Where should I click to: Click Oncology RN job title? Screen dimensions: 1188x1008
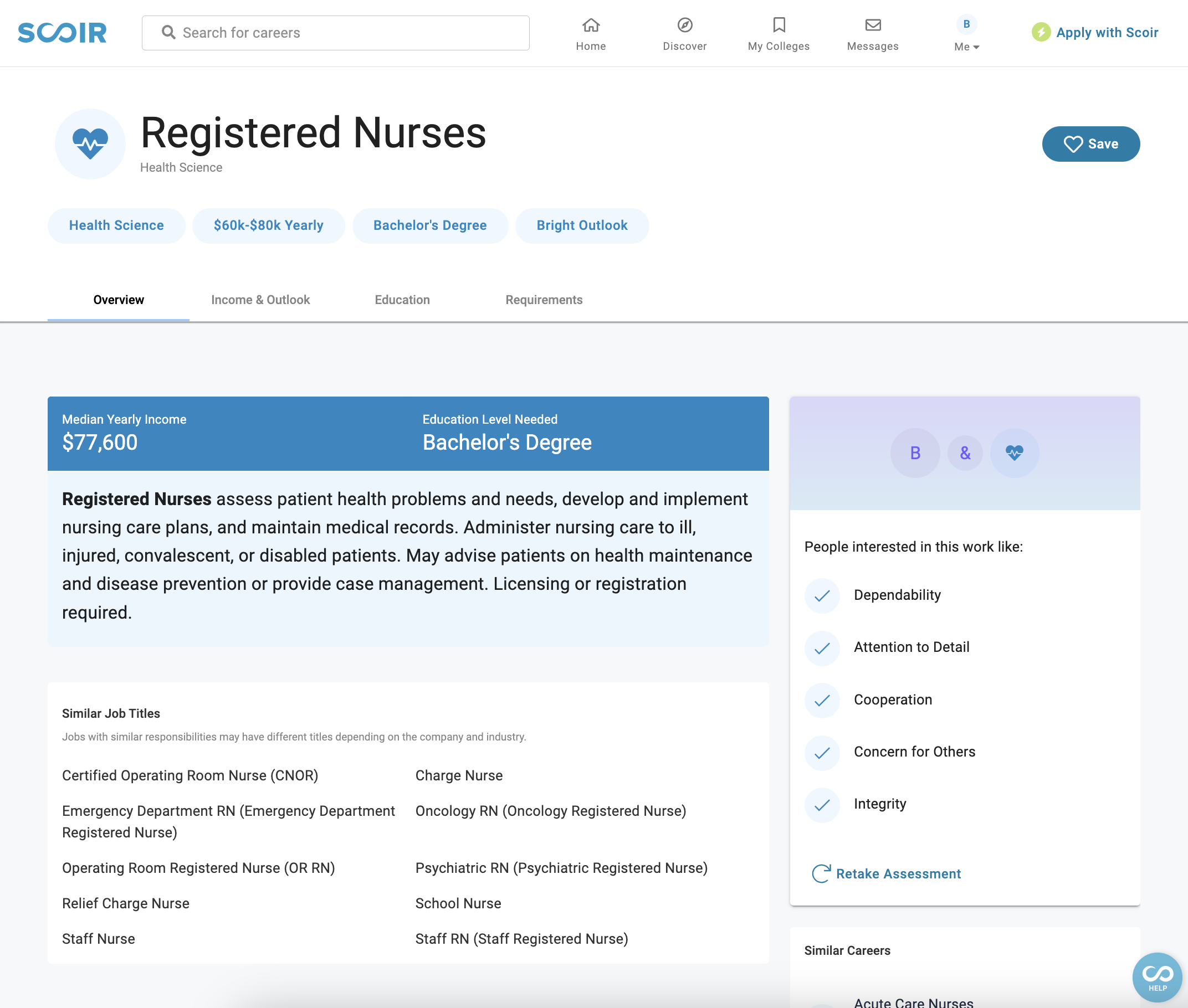[551, 811]
